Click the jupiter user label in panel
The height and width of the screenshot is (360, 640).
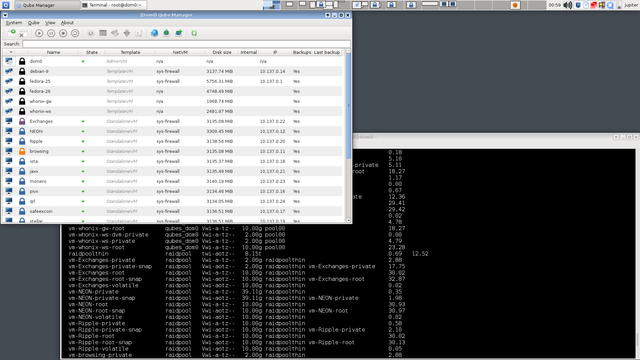tap(631, 5)
